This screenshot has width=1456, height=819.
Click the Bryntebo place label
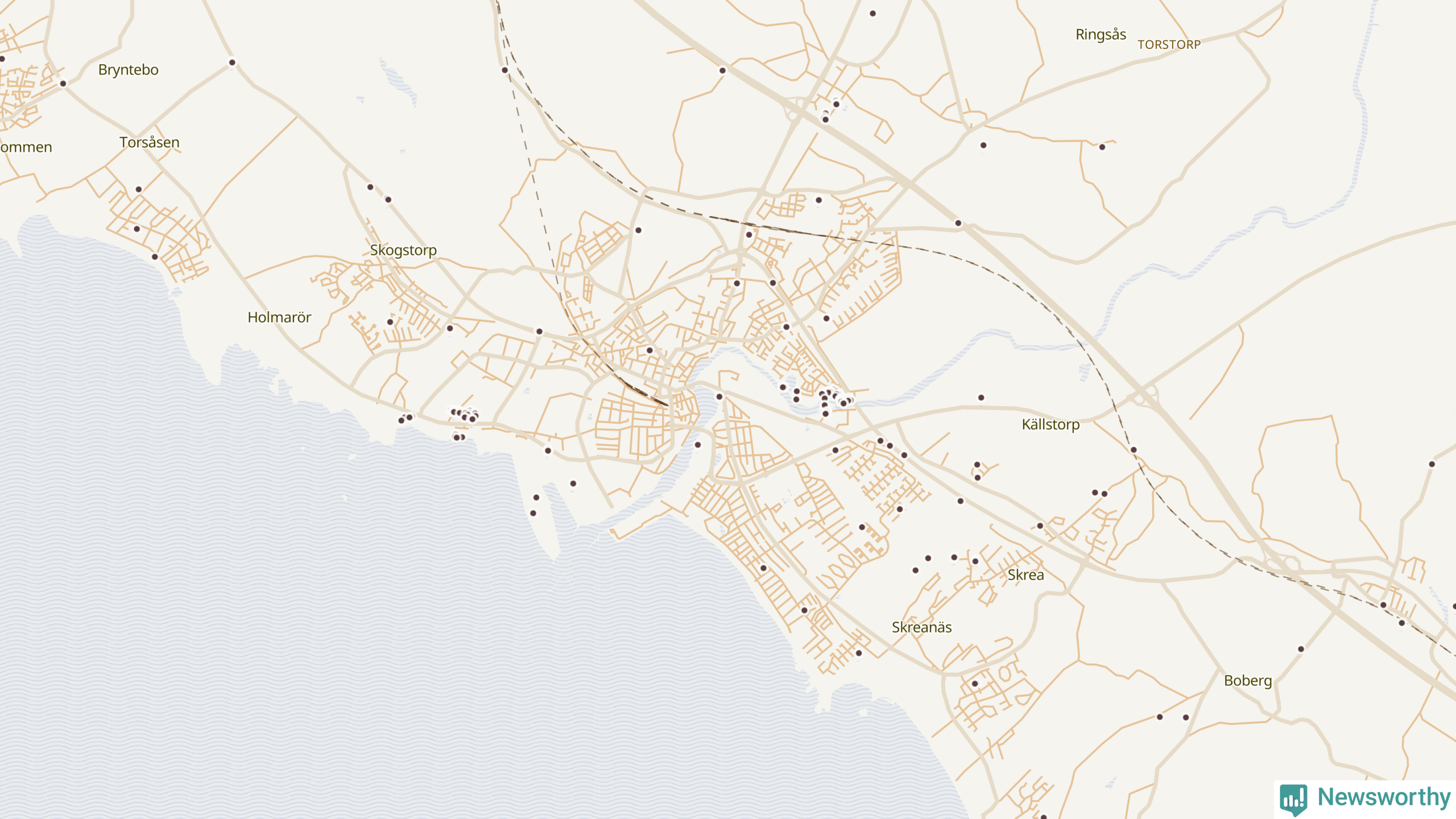[129, 70]
